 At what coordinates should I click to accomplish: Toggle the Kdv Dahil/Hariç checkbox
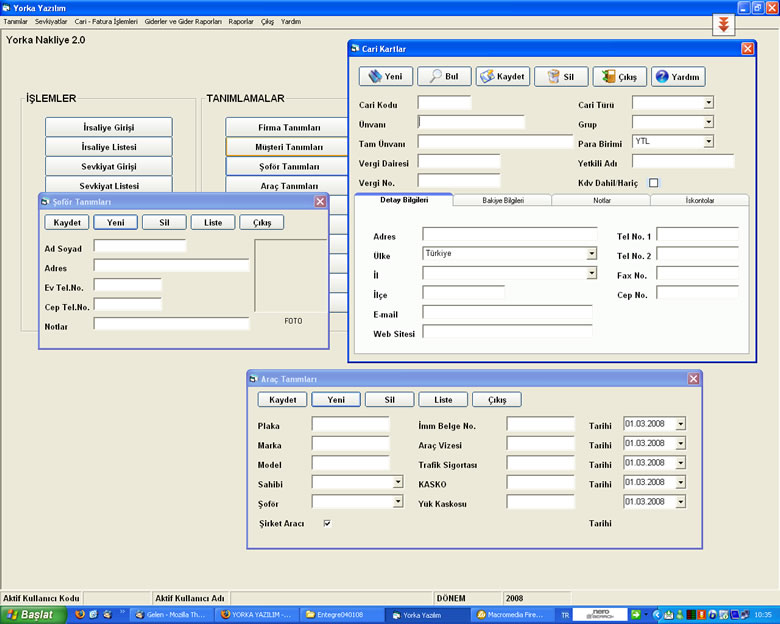(x=654, y=183)
